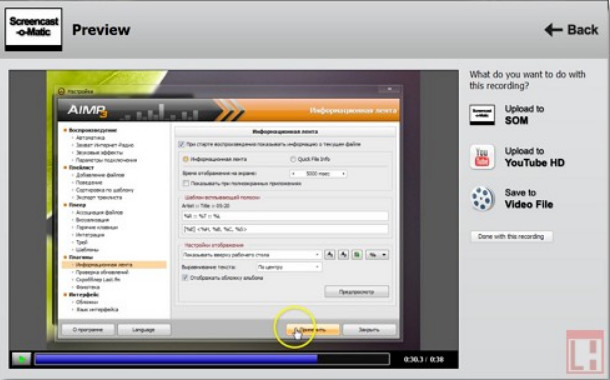
Task: Toggle the fullscreen applications checkbox
Action: coord(186,183)
